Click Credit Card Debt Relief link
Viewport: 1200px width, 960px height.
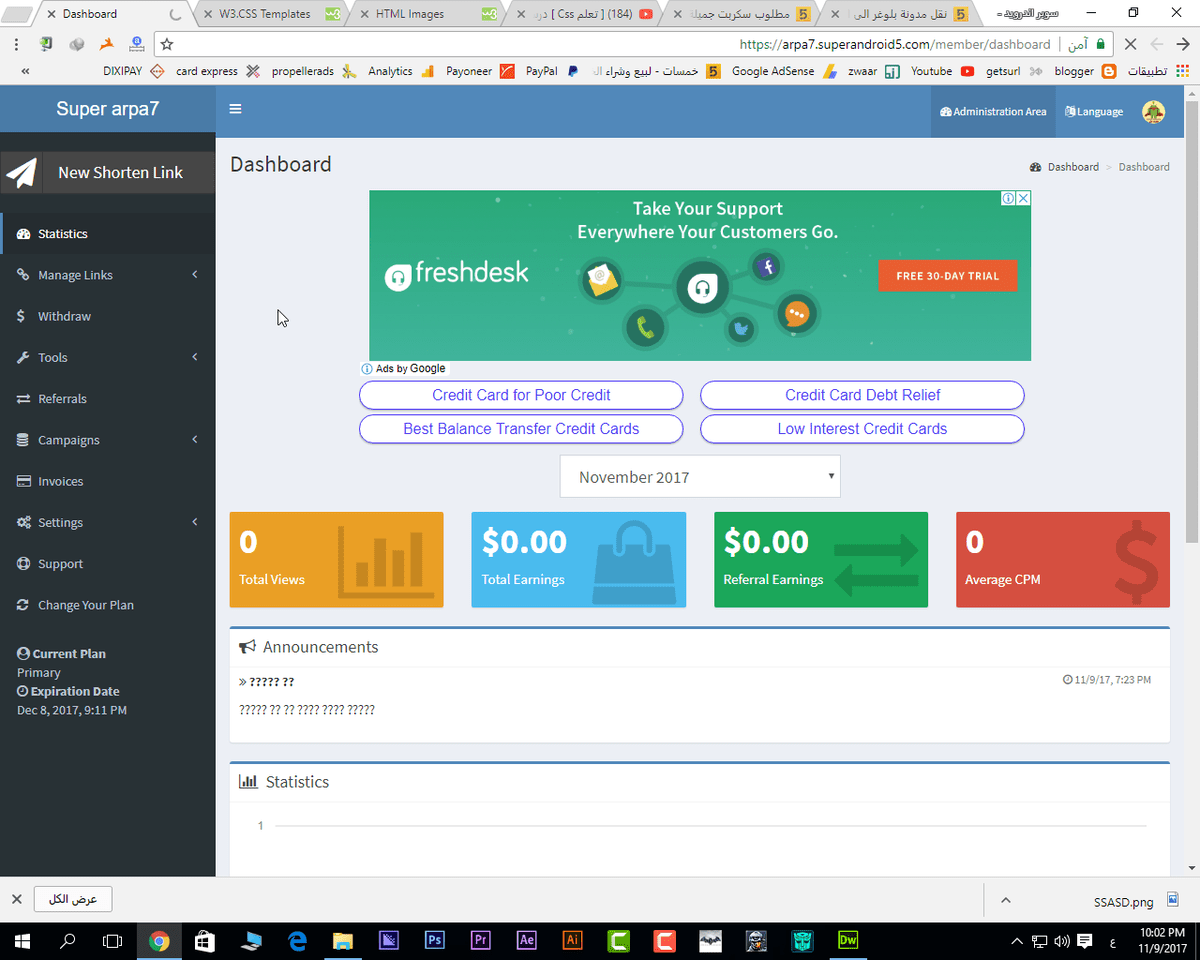click(862, 395)
